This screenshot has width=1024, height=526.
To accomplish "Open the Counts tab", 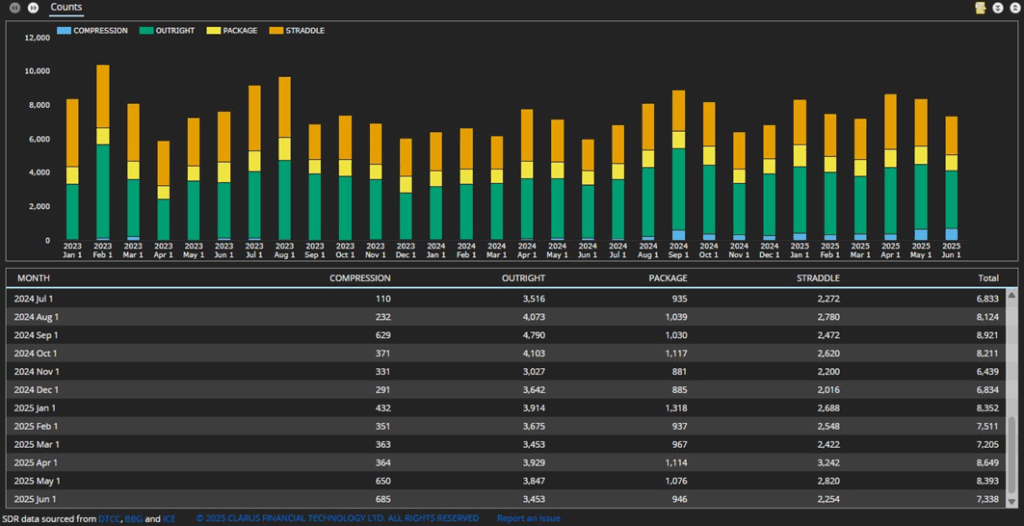I will point(66,8).
